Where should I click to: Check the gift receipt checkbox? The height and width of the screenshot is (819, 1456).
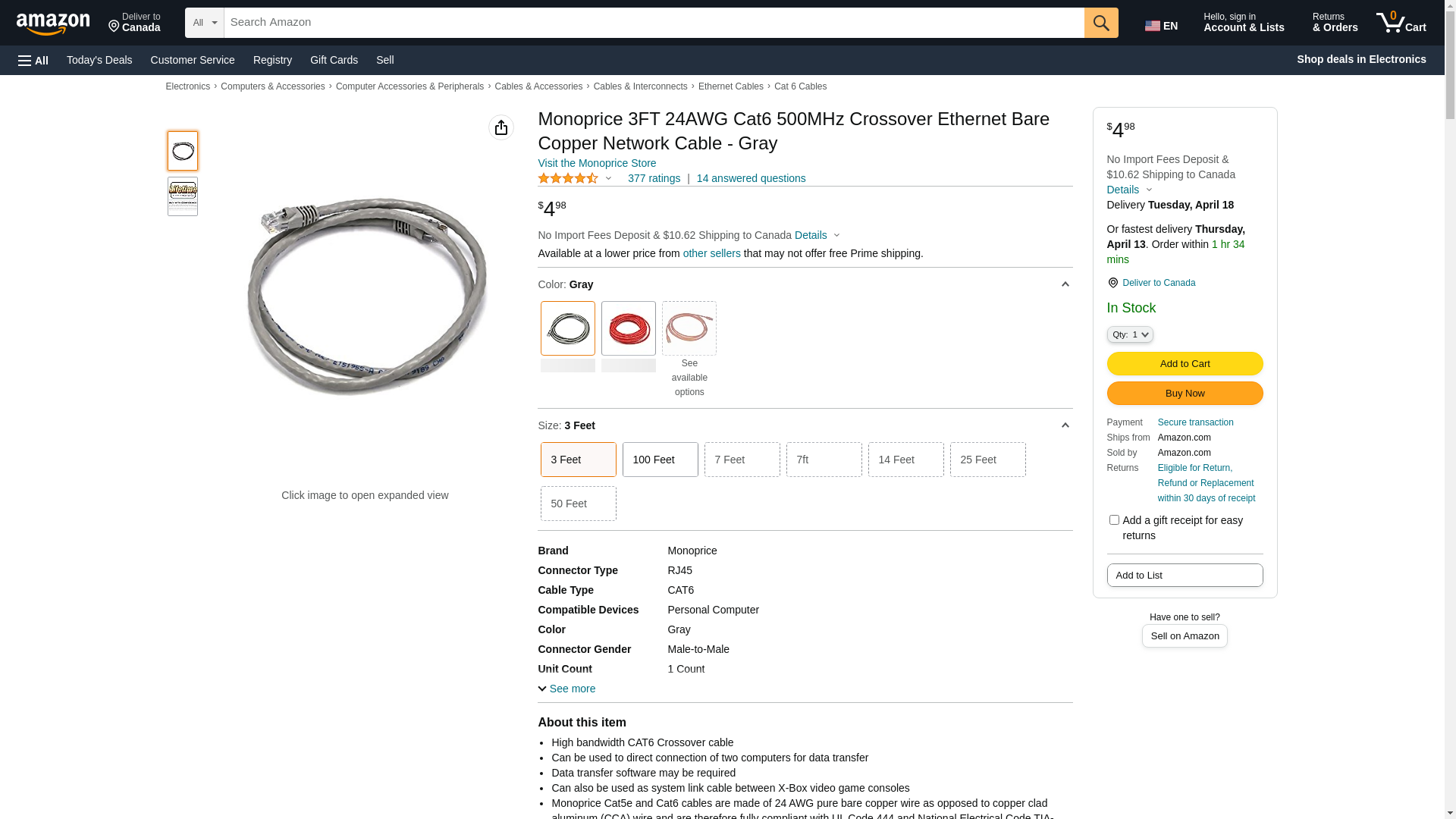(x=1114, y=520)
